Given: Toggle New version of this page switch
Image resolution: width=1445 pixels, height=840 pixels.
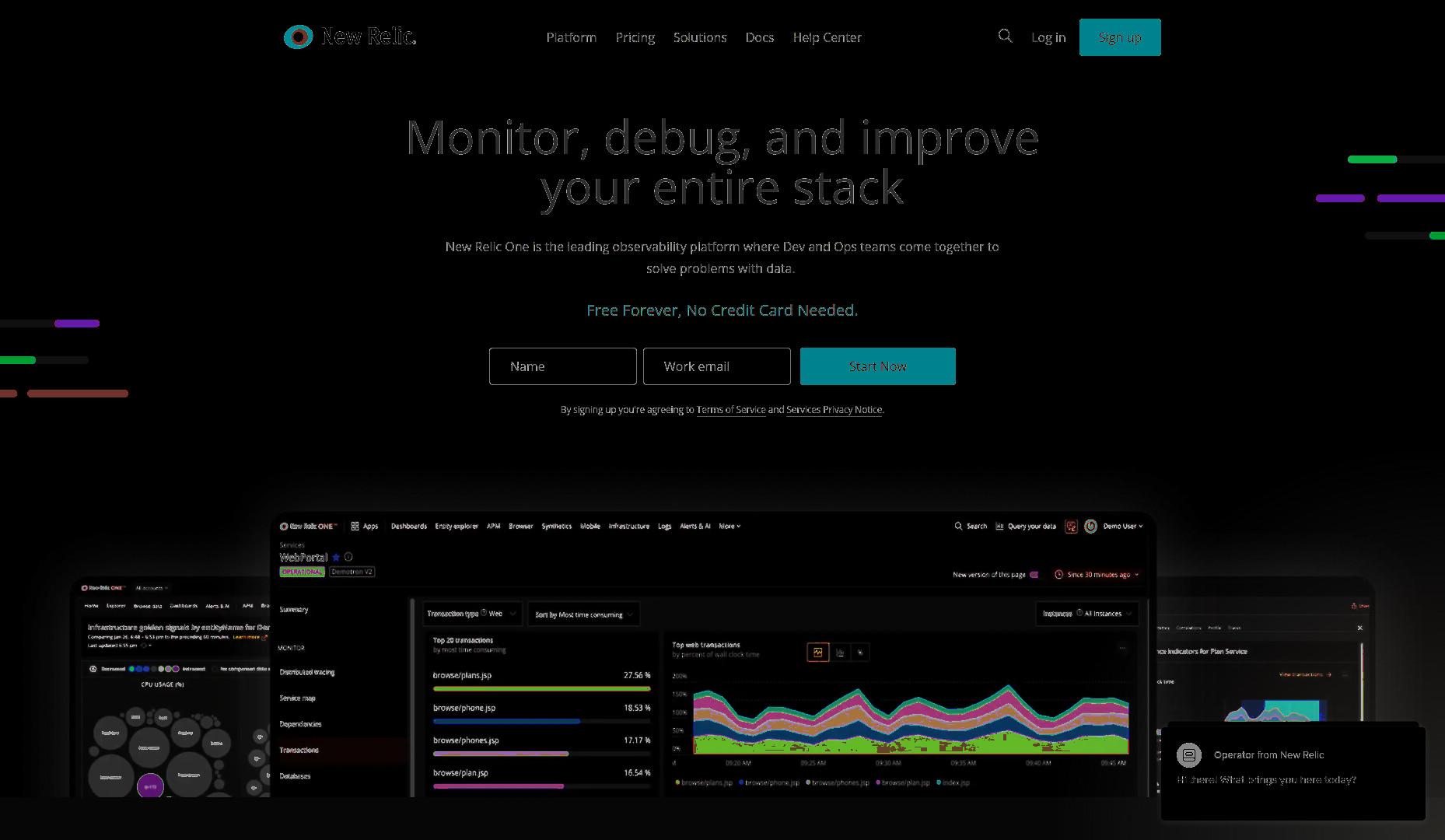Looking at the screenshot, I should coord(1034,575).
